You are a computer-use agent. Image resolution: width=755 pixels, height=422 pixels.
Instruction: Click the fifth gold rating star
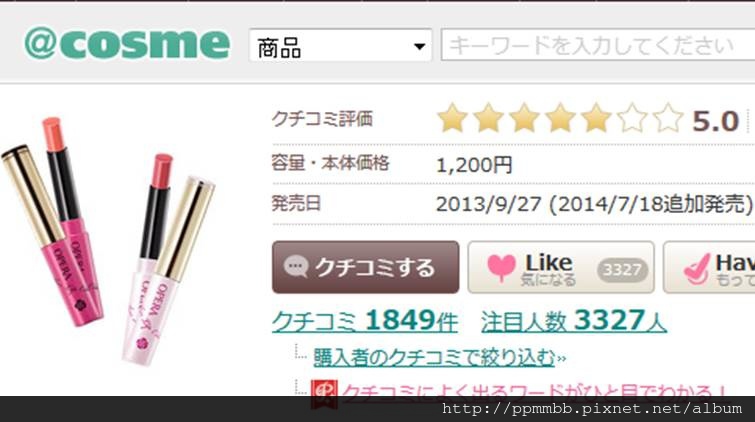(596, 118)
